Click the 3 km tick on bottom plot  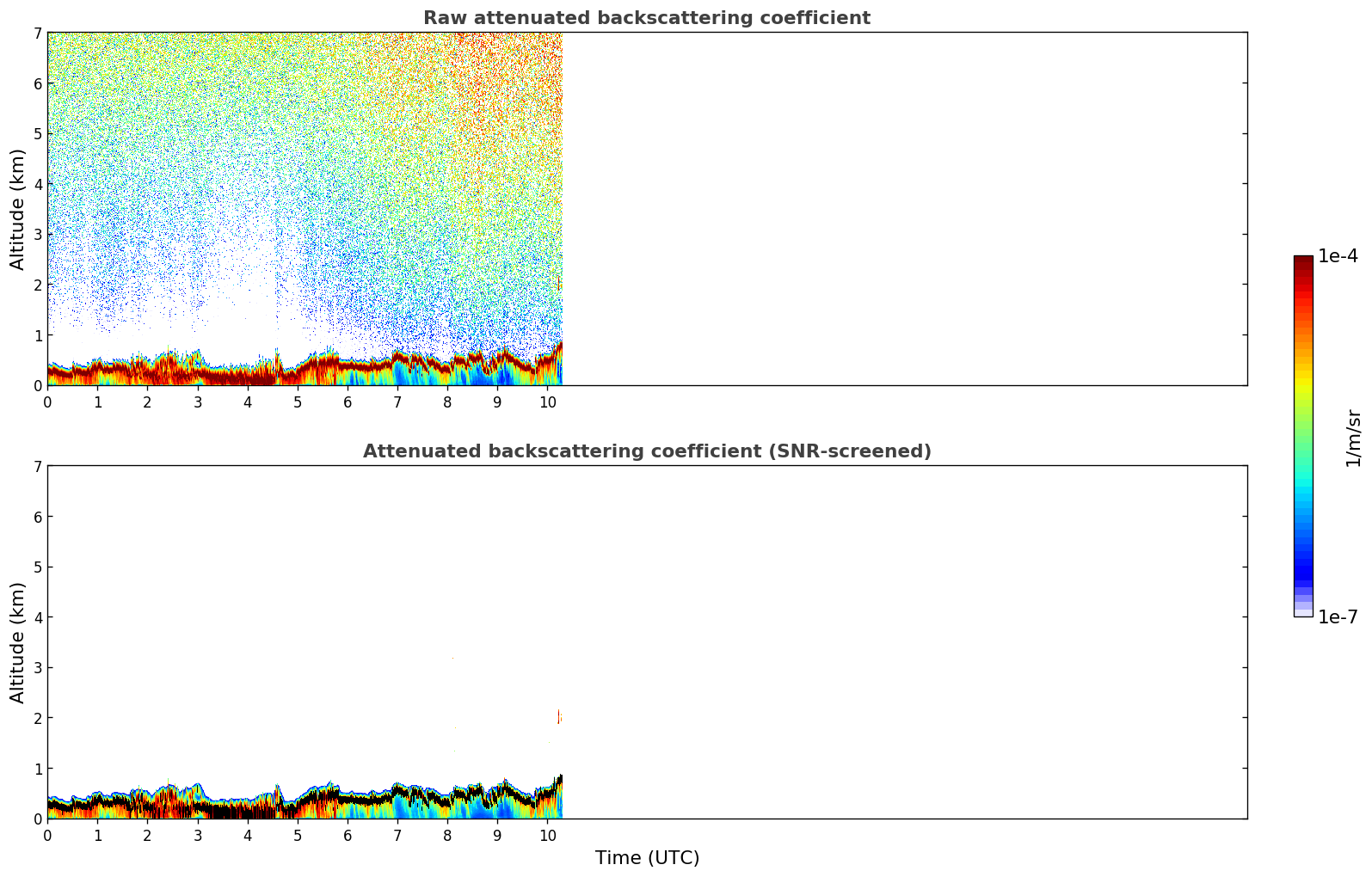point(37,667)
